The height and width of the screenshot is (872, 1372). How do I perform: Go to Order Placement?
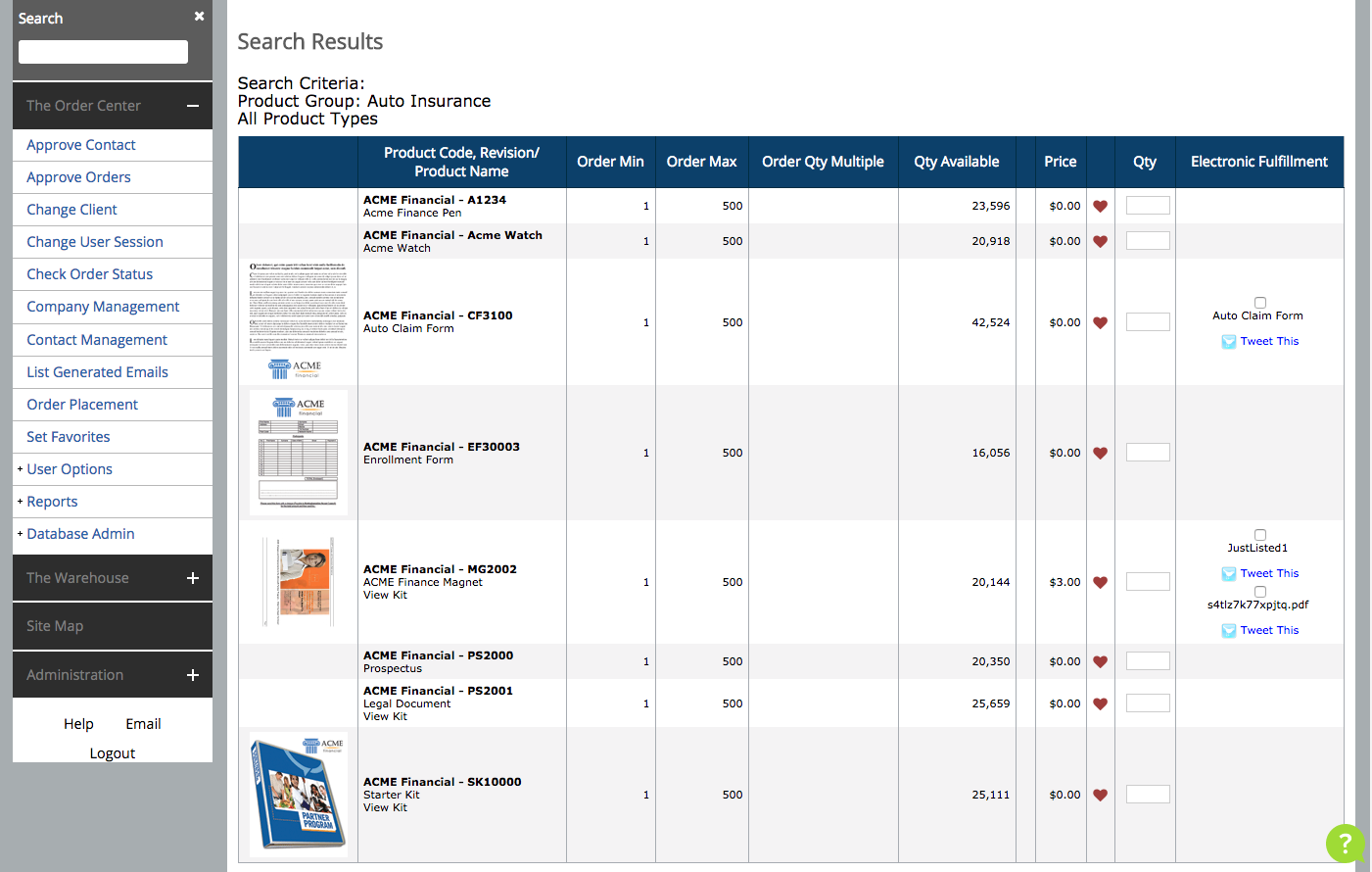point(82,405)
